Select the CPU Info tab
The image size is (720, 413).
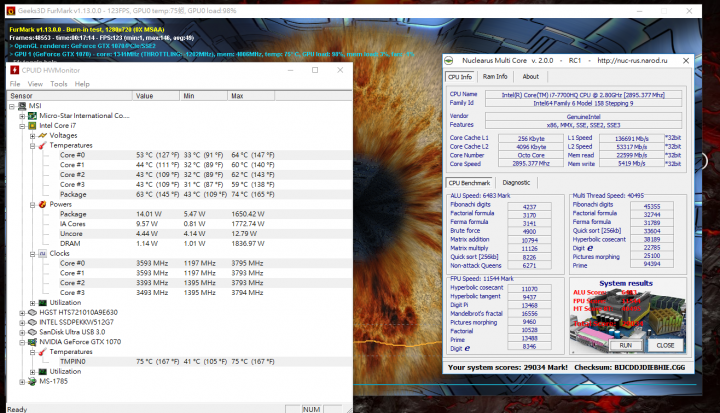click(460, 77)
